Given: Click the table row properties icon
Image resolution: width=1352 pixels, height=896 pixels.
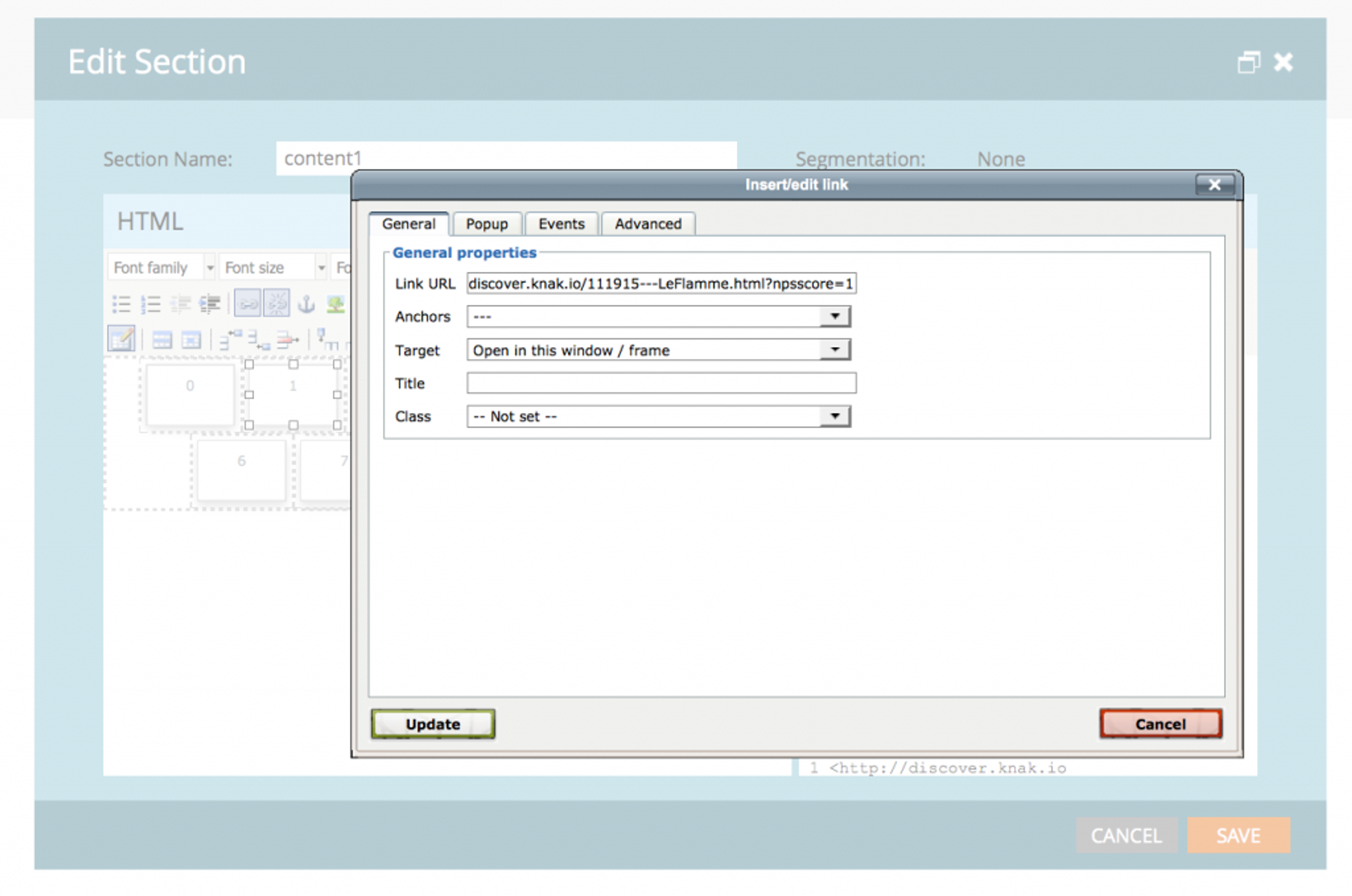Looking at the screenshot, I should point(162,340).
